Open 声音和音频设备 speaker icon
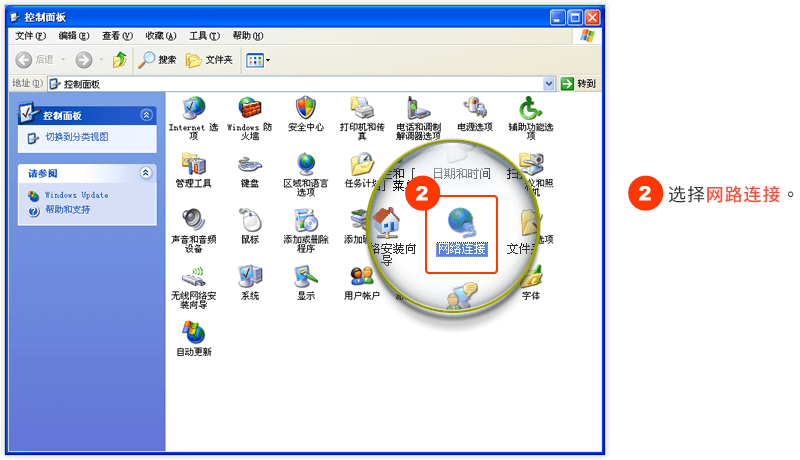Screen dimensions: 800x460 click(193, 220)
